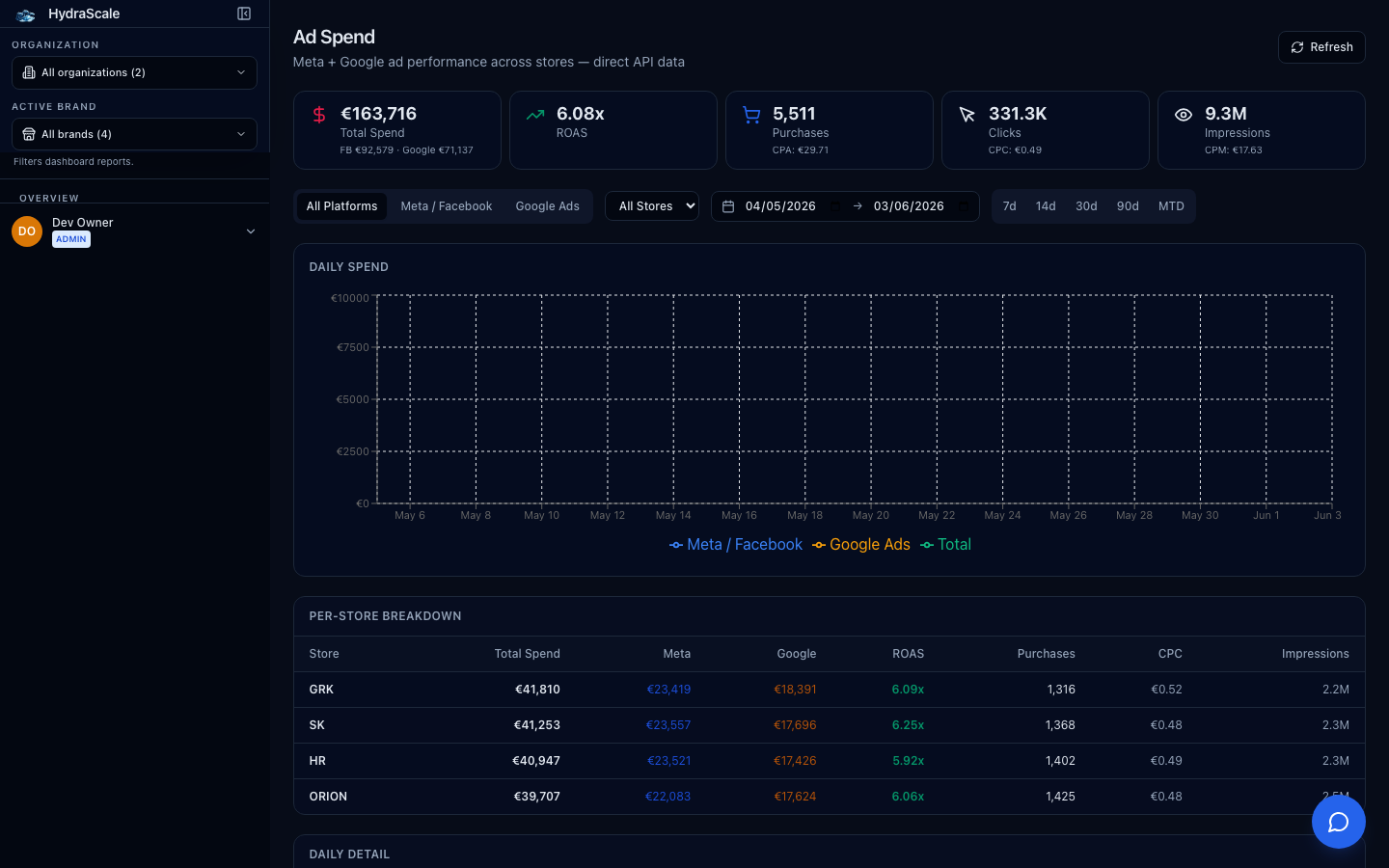Screen dimensions: 1389x868
Task: Click the brand store icon
Action: point(29,134)
